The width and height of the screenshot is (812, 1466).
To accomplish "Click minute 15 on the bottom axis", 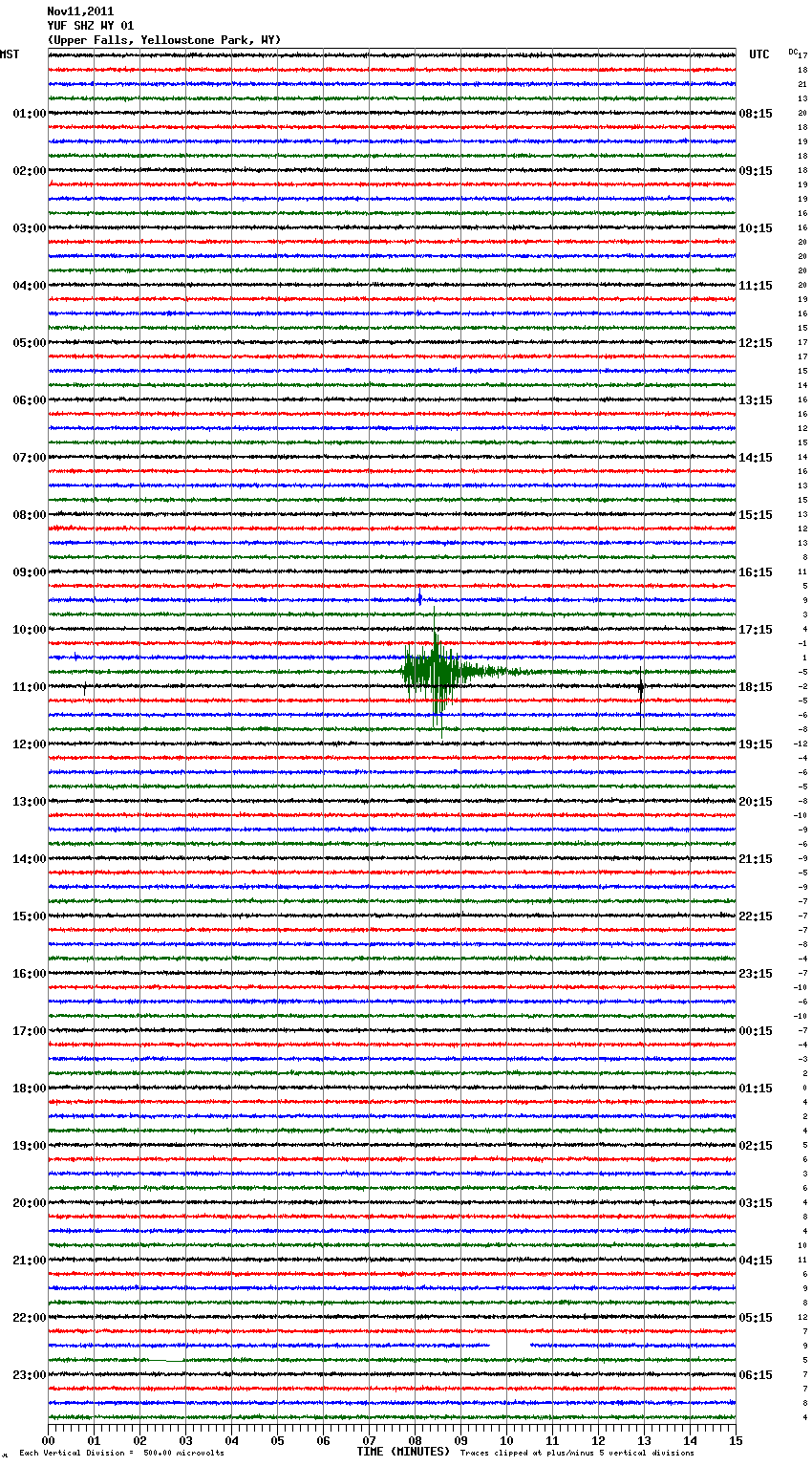I will [736, 1440].
